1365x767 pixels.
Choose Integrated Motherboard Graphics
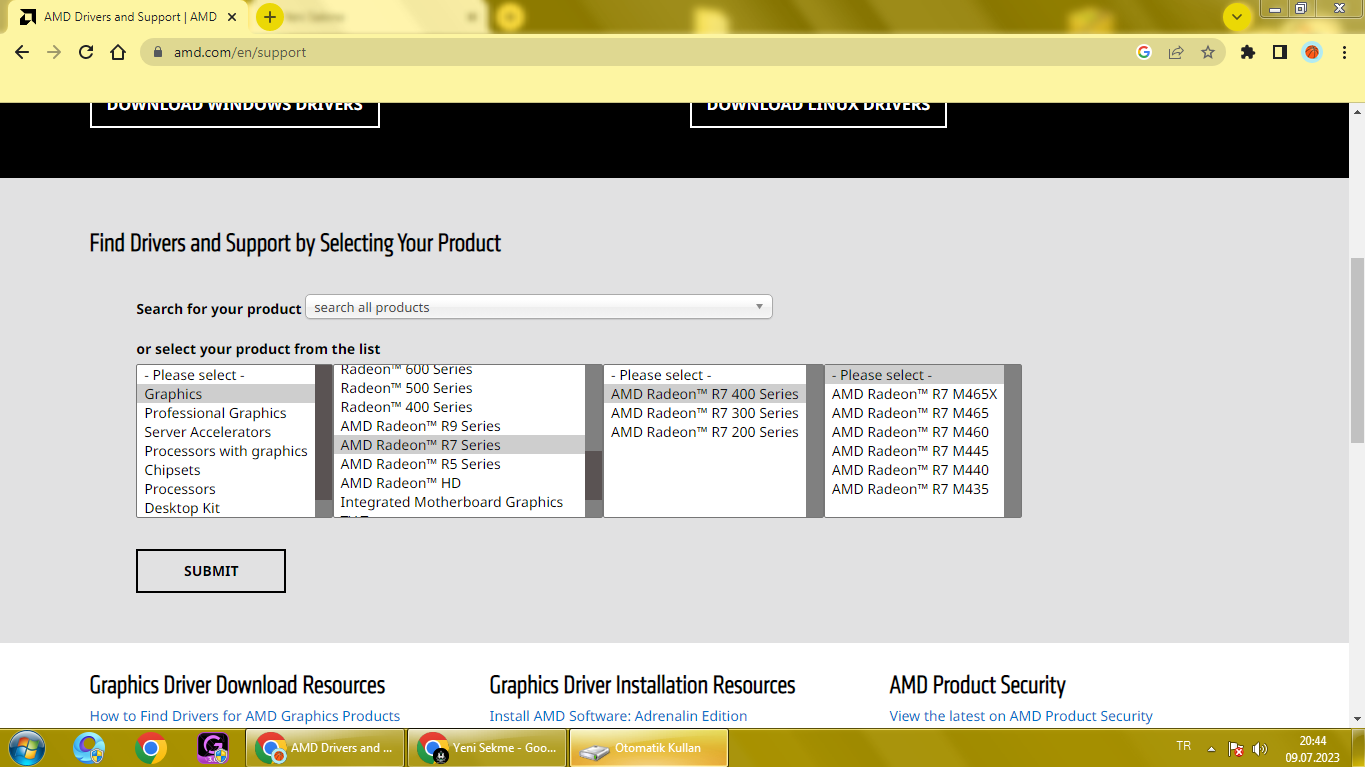[x=459, y=502]
